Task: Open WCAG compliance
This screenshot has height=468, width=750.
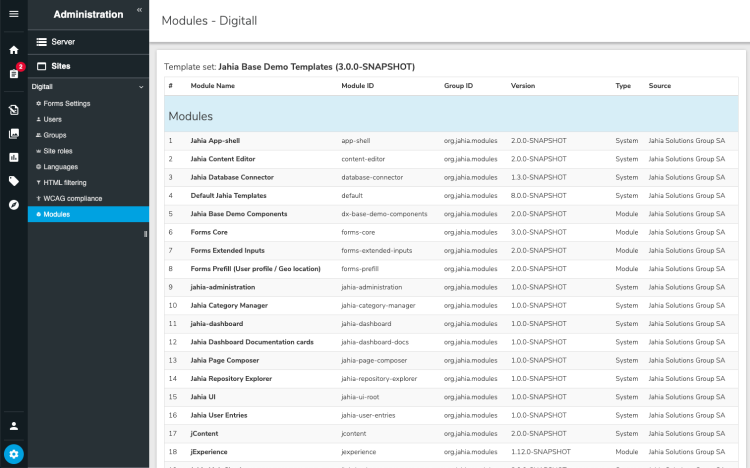Action: coord(73,198)
